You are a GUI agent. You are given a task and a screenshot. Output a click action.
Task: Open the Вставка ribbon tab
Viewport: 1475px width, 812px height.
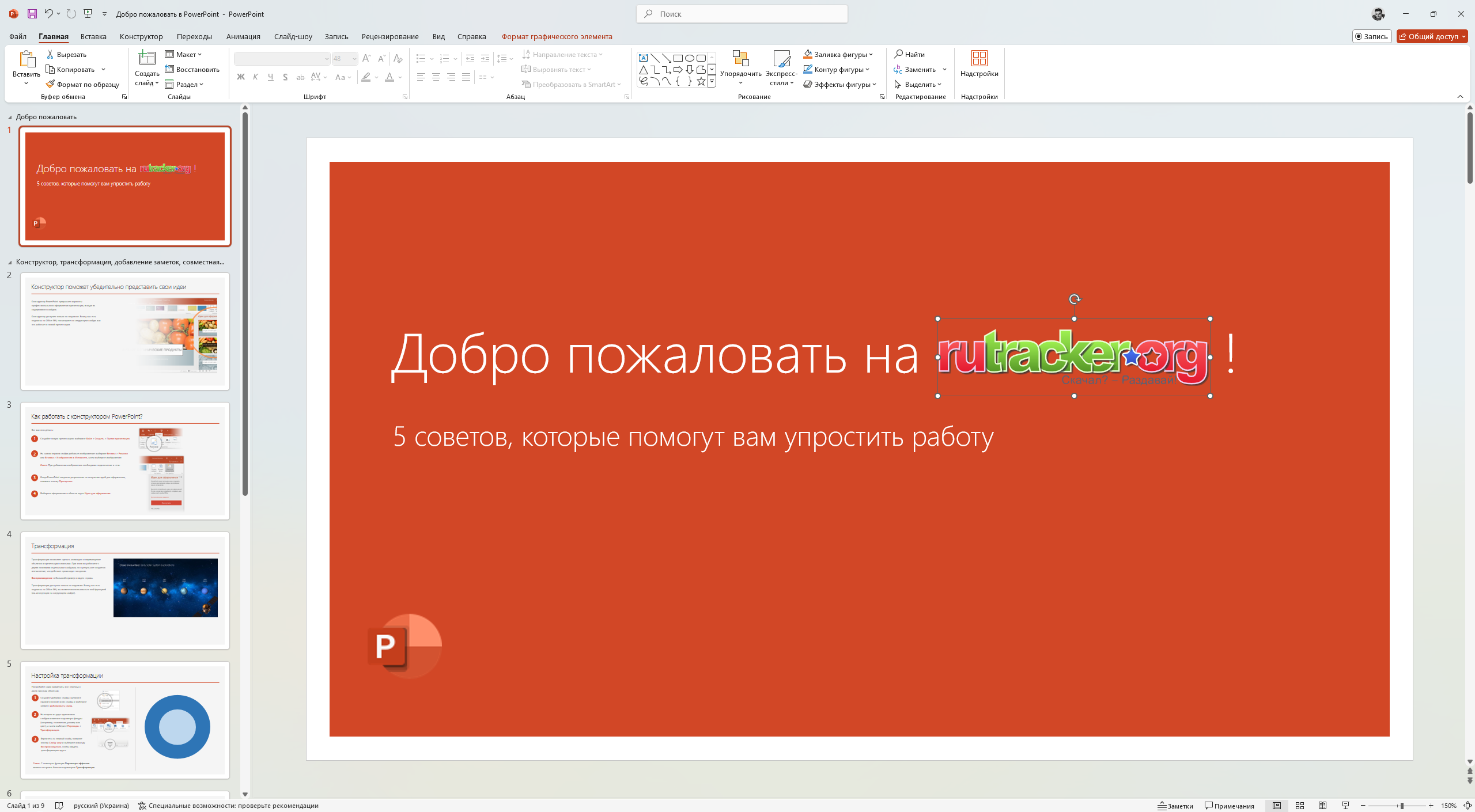[93, 36]
